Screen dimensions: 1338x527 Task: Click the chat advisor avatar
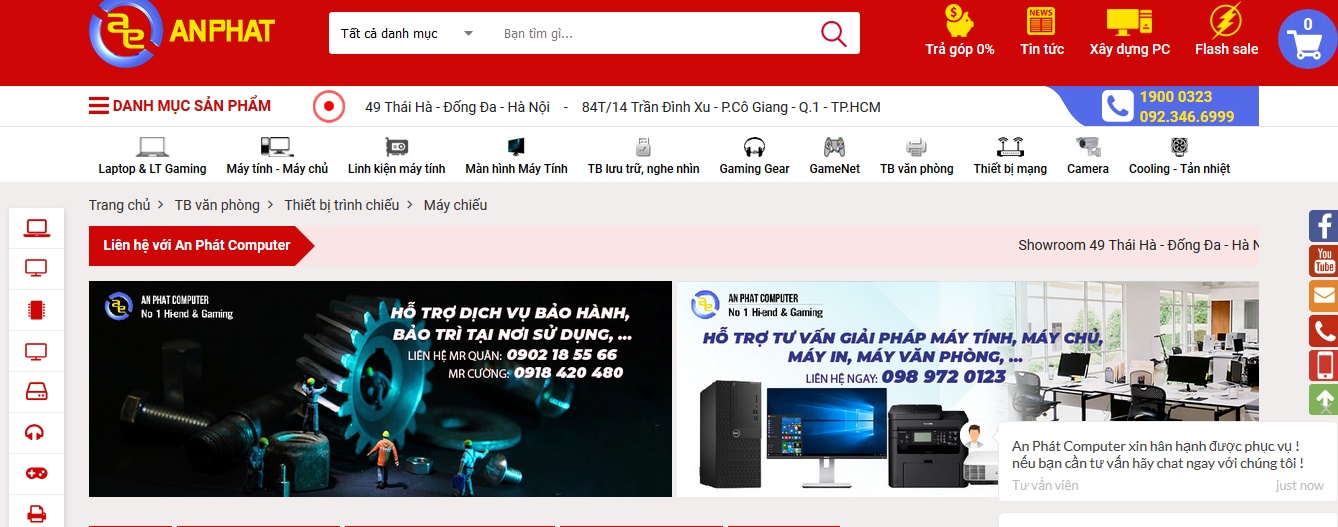click(971, 436)
